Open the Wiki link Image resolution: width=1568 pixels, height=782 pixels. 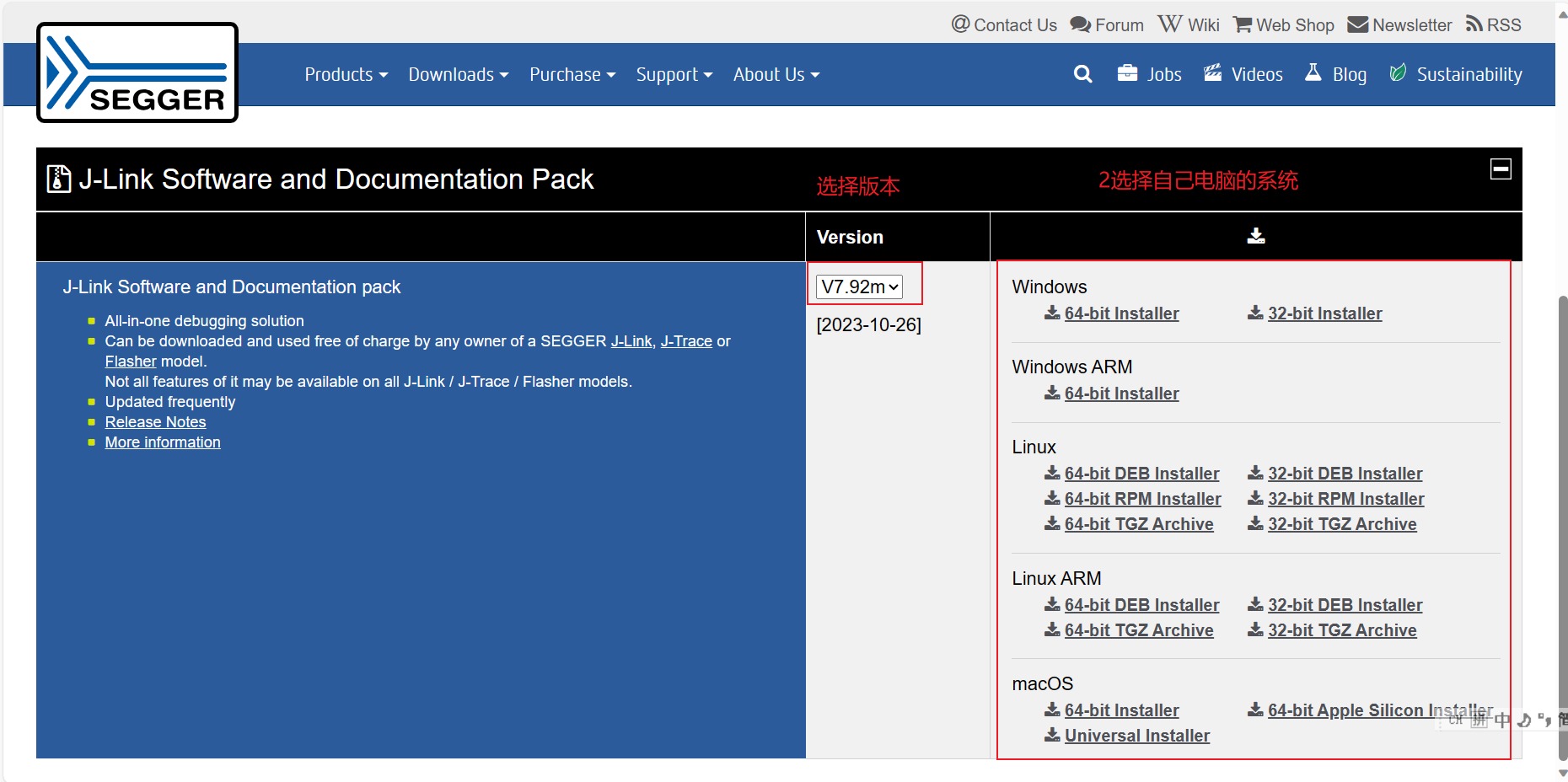coord(1189,24)
